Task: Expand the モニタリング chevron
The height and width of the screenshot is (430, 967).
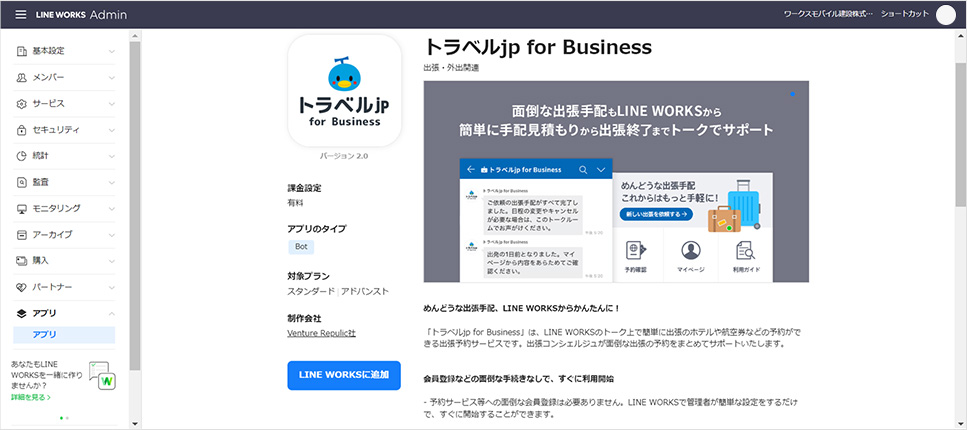Action: 112,209
